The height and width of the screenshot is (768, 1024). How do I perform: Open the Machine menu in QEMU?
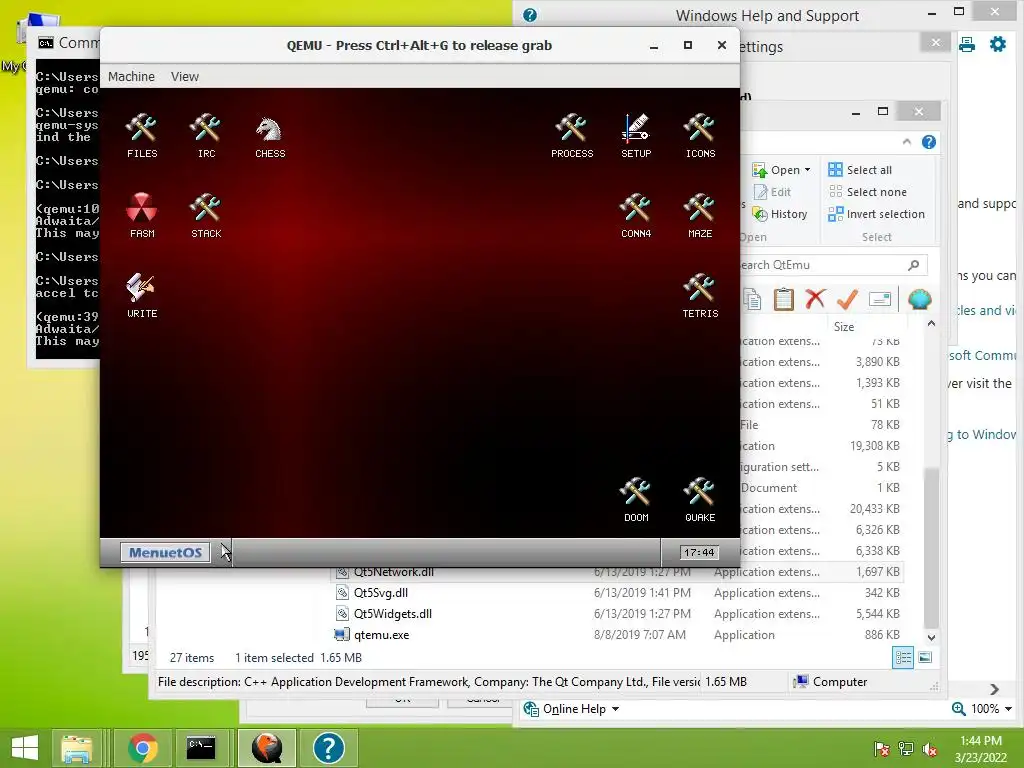coord(131,76)
